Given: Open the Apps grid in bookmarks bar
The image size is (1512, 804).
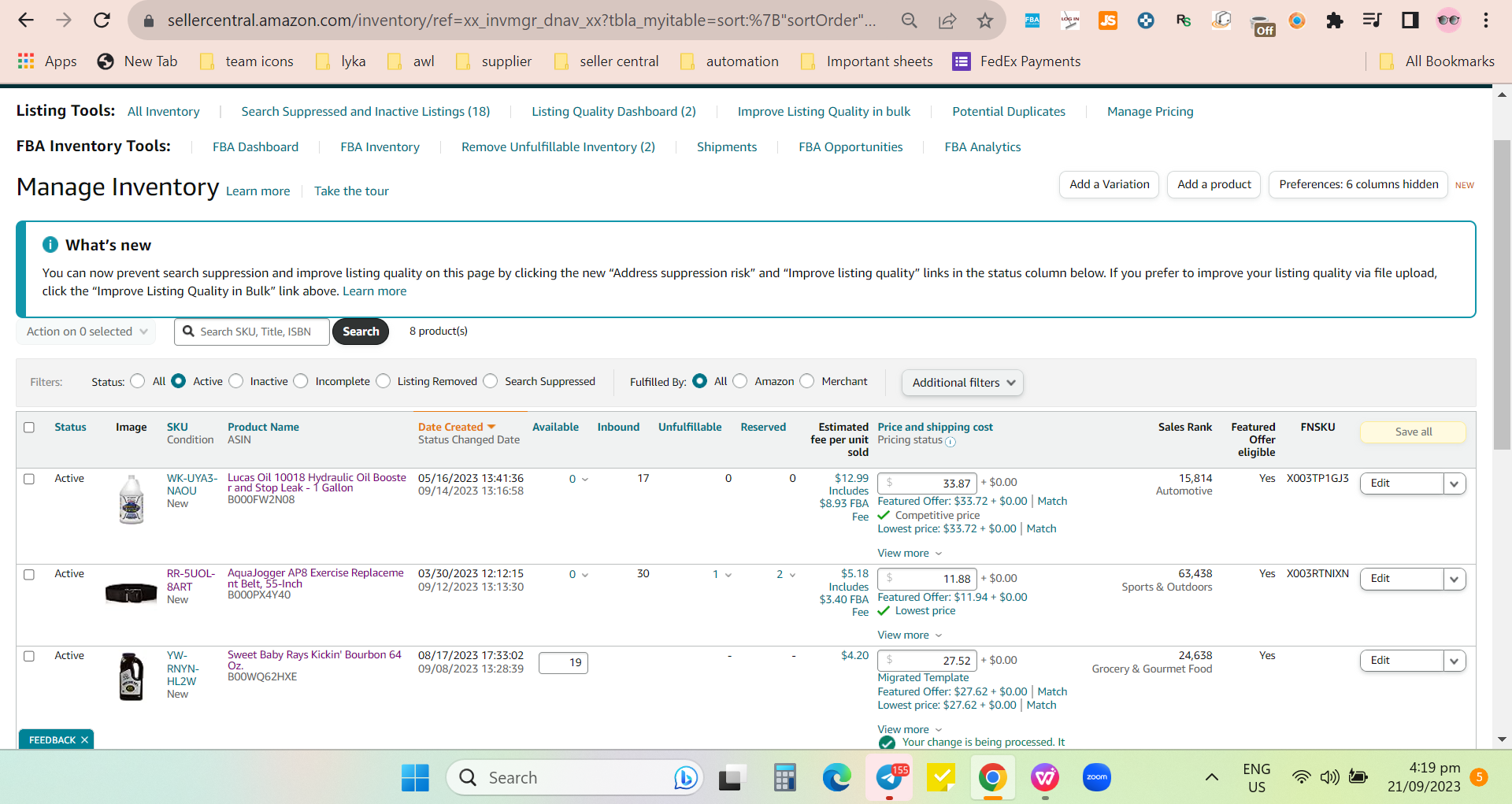Looking at the screenshot, I should coord(47,61).
